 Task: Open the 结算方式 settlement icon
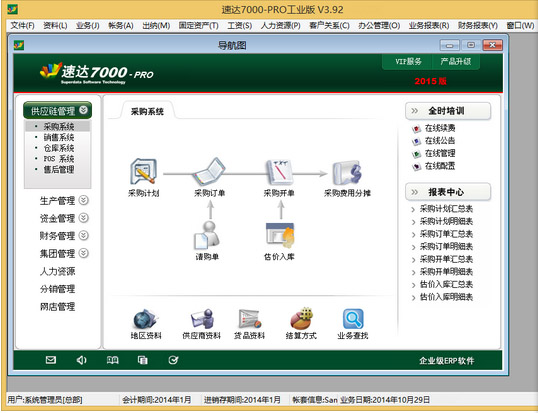(301, 319)
